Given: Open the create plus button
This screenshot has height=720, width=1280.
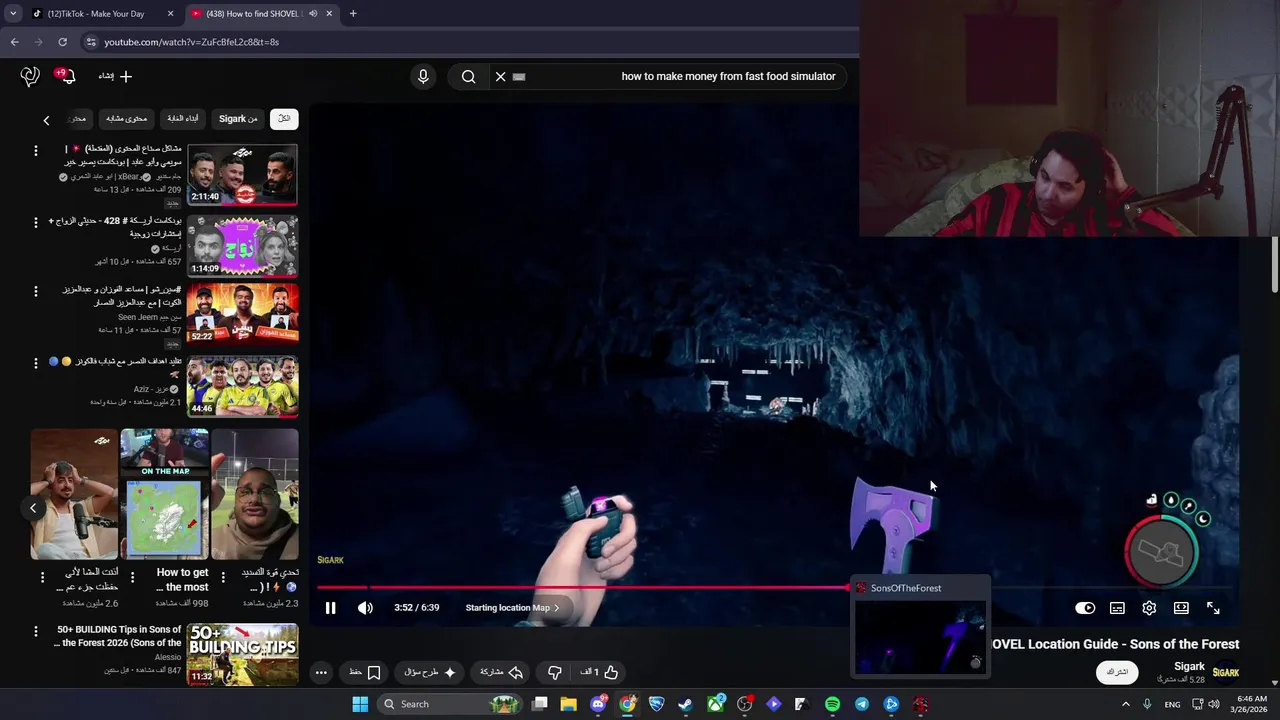Looking at the screenshot, I should 115,76.
